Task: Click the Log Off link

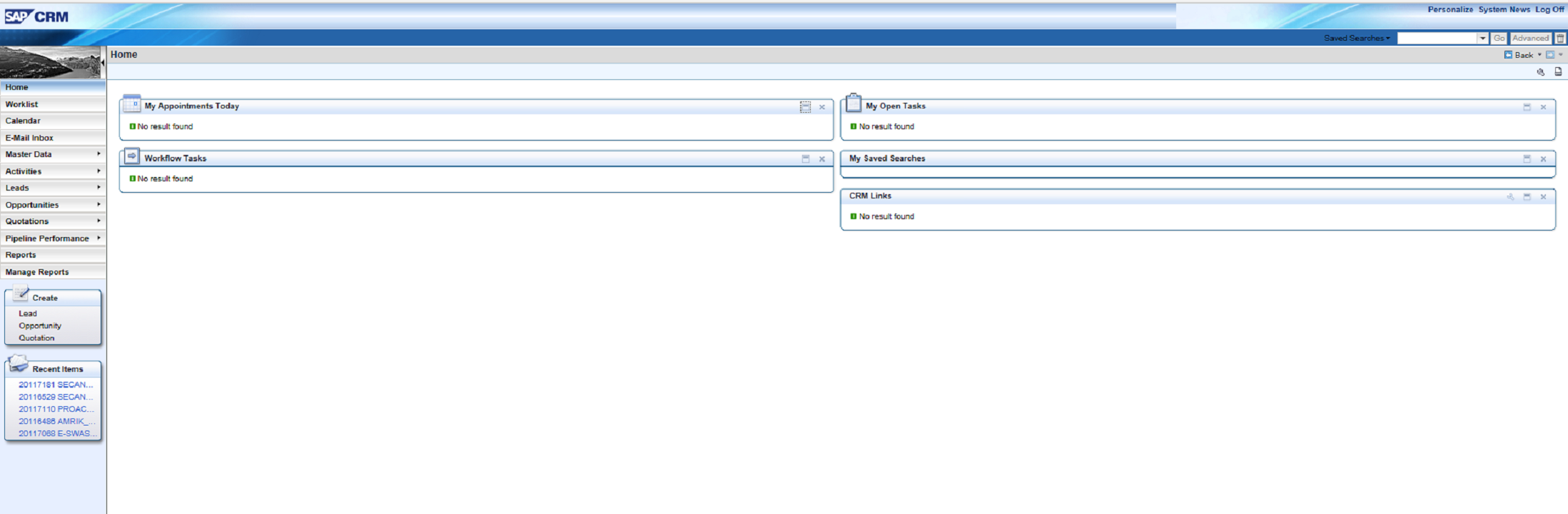Action: [1549, 10]
